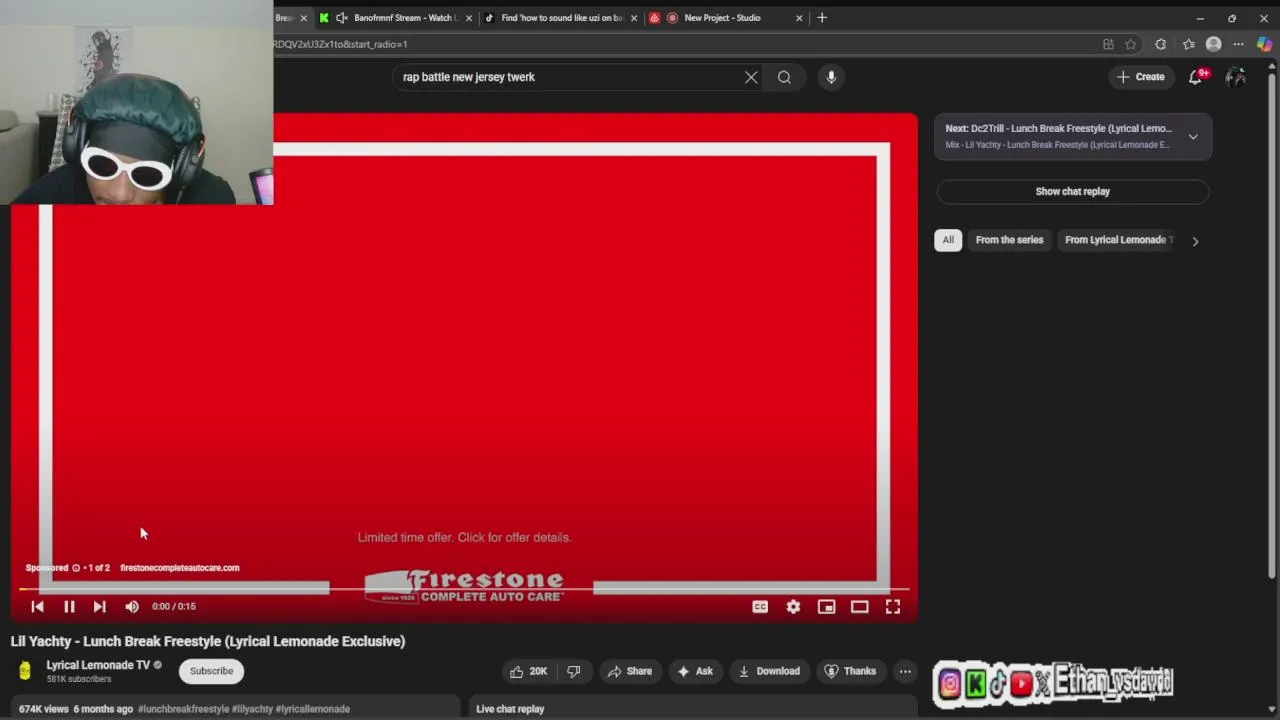Go to the previous video
The width and height of the screenshot is (1280, 720).
pyautogui.click(x=37, y=606)
